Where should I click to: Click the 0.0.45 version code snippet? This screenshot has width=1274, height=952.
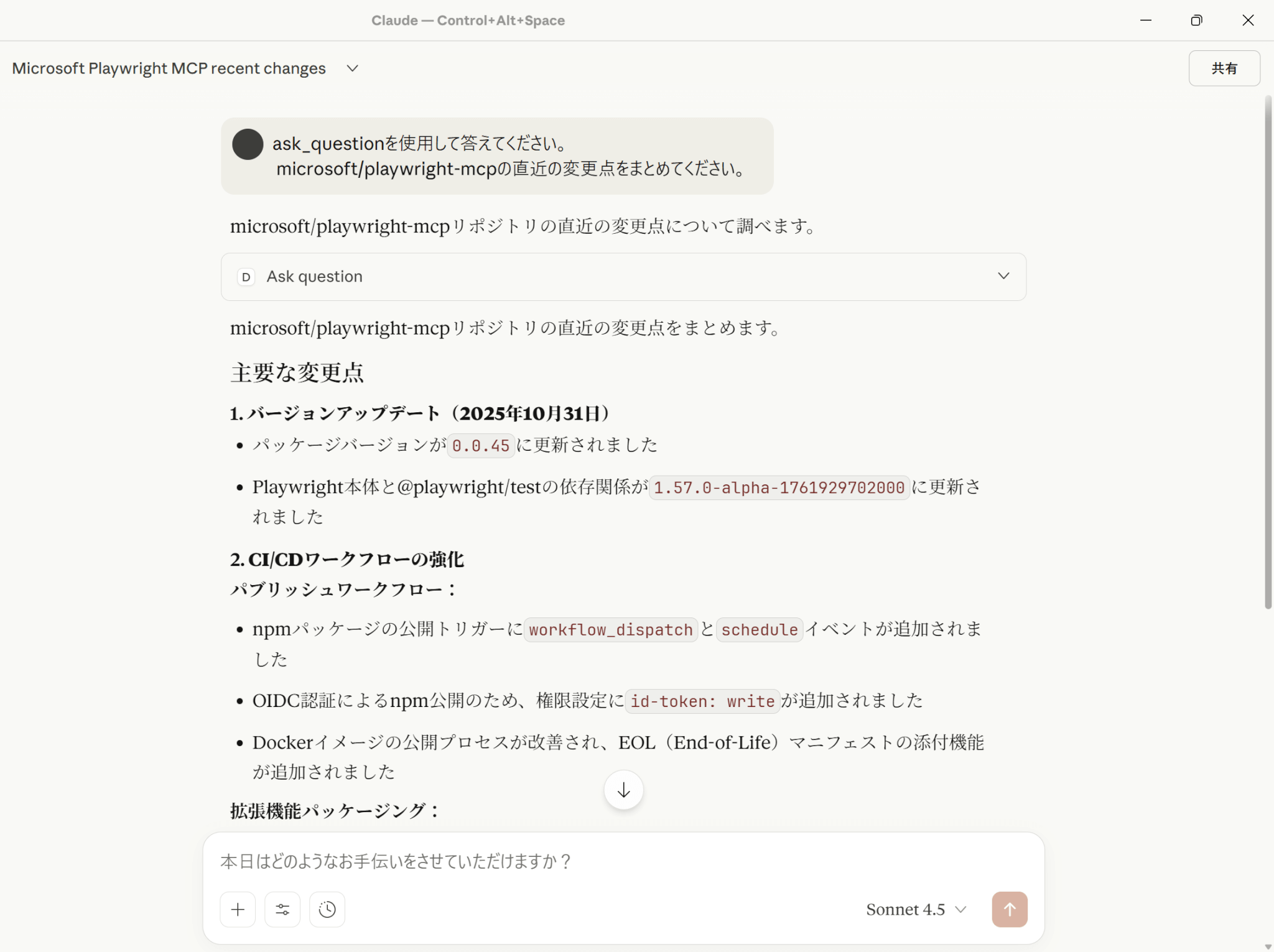click(481, 446)
